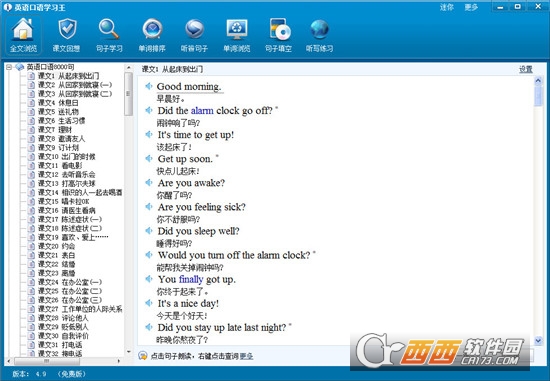The image size is (550, 381).
Task: Play audio for "Did you stay up late last night?"
Action: pos(149,327)
